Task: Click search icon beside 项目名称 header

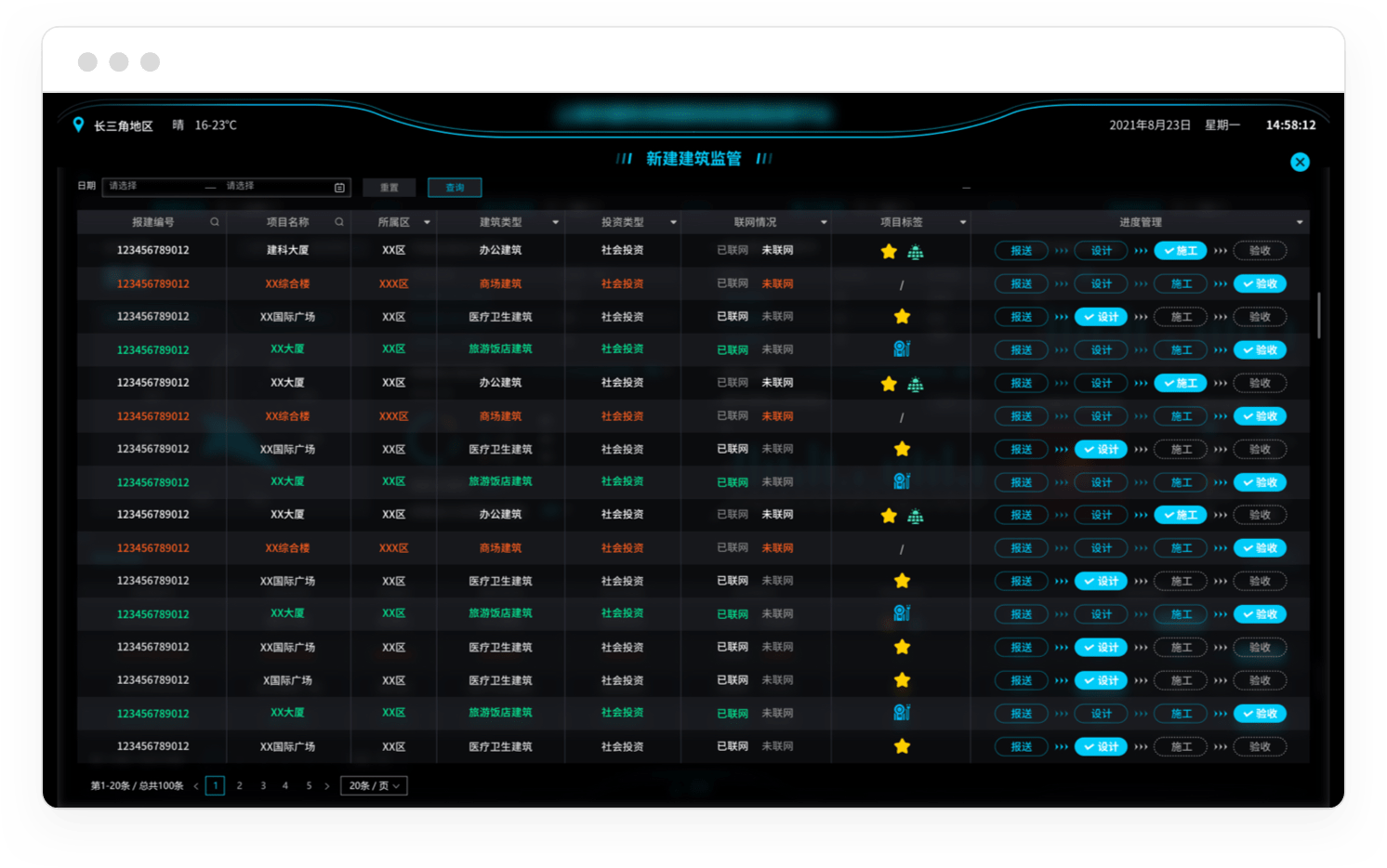Action: (x=338, y=222)
